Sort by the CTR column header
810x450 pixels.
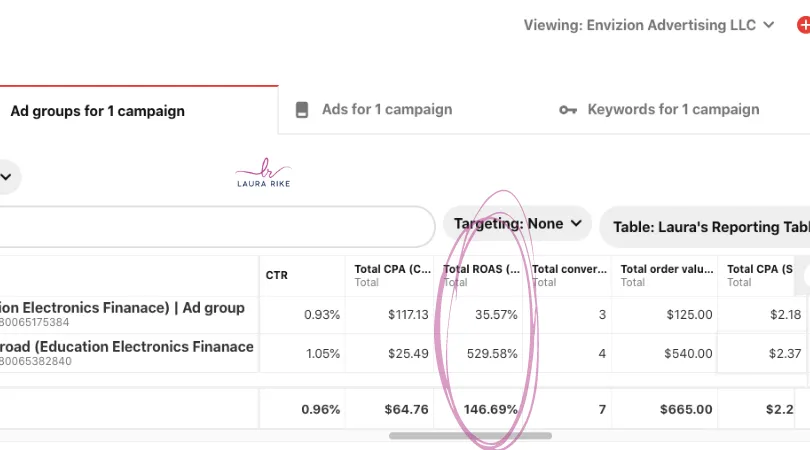click(277, 275)
